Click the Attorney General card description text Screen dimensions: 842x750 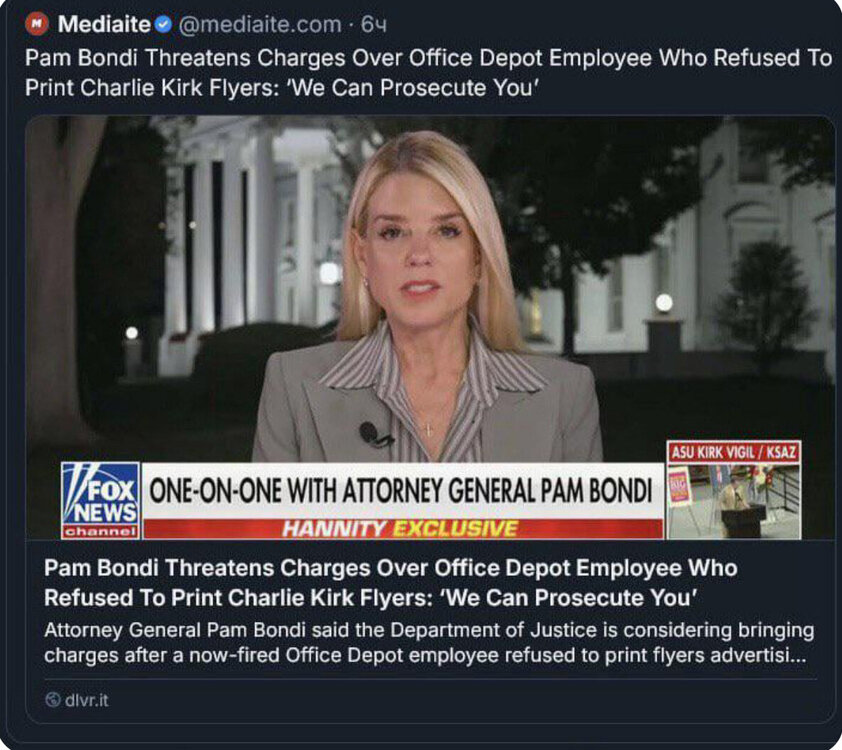click(x=429, y=642)
